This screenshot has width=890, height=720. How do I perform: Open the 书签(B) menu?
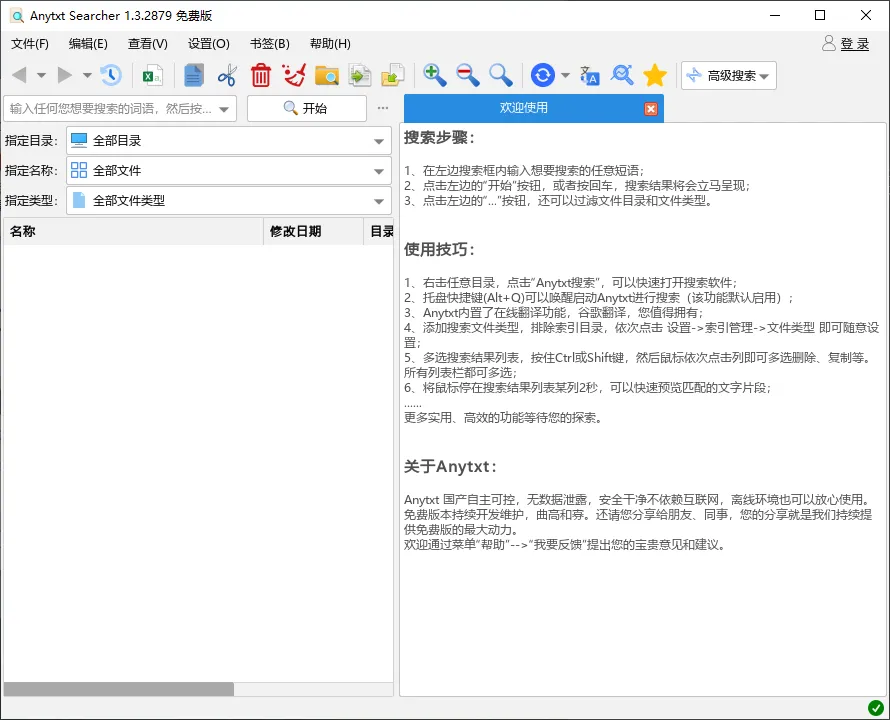pos(270,44)
